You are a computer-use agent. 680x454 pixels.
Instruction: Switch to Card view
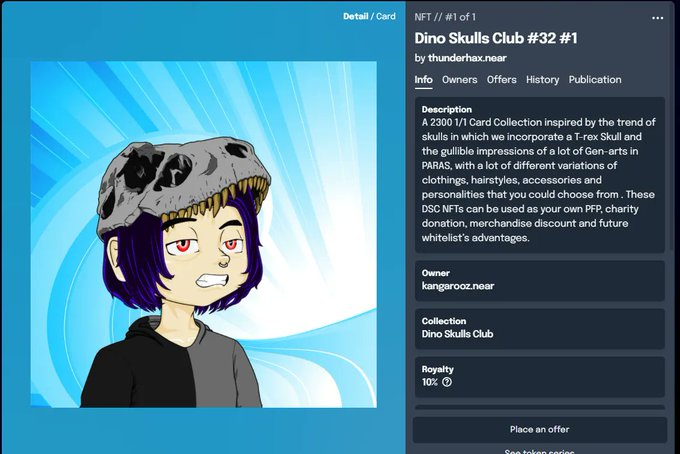coord(386,16)
